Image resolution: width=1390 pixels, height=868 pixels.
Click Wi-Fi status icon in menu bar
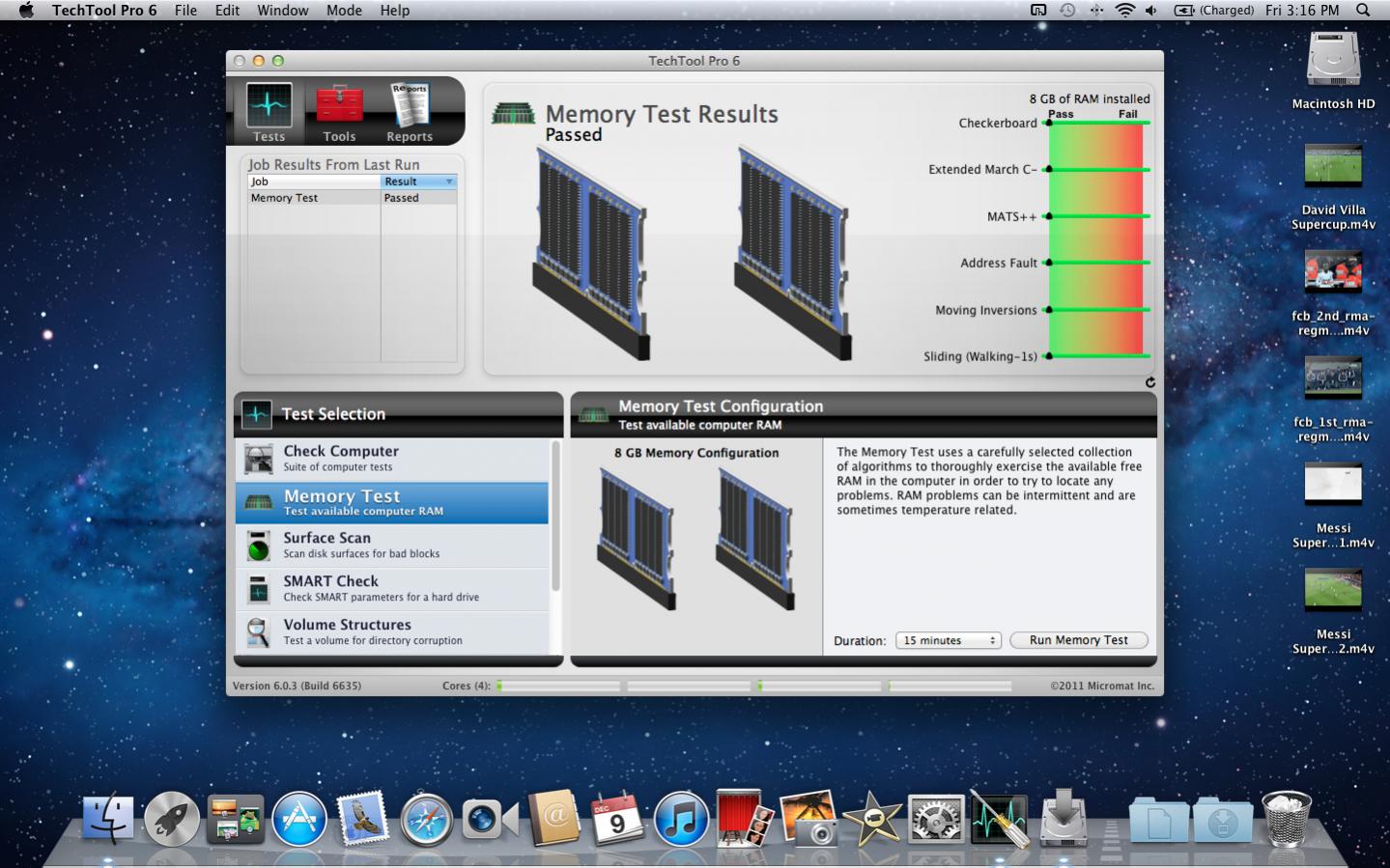pos(1124,10)
